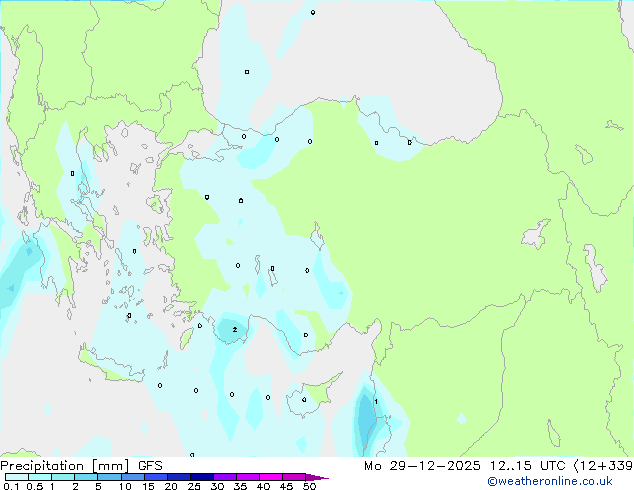This screenshot has width=634, height=490.
Task: Select the 30–35 mm purple legend swatch
Action: click(225, 477)
